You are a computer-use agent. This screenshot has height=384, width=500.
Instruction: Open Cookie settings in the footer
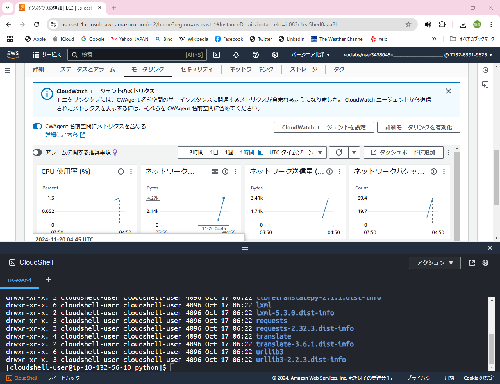click(x=479, y=378)
